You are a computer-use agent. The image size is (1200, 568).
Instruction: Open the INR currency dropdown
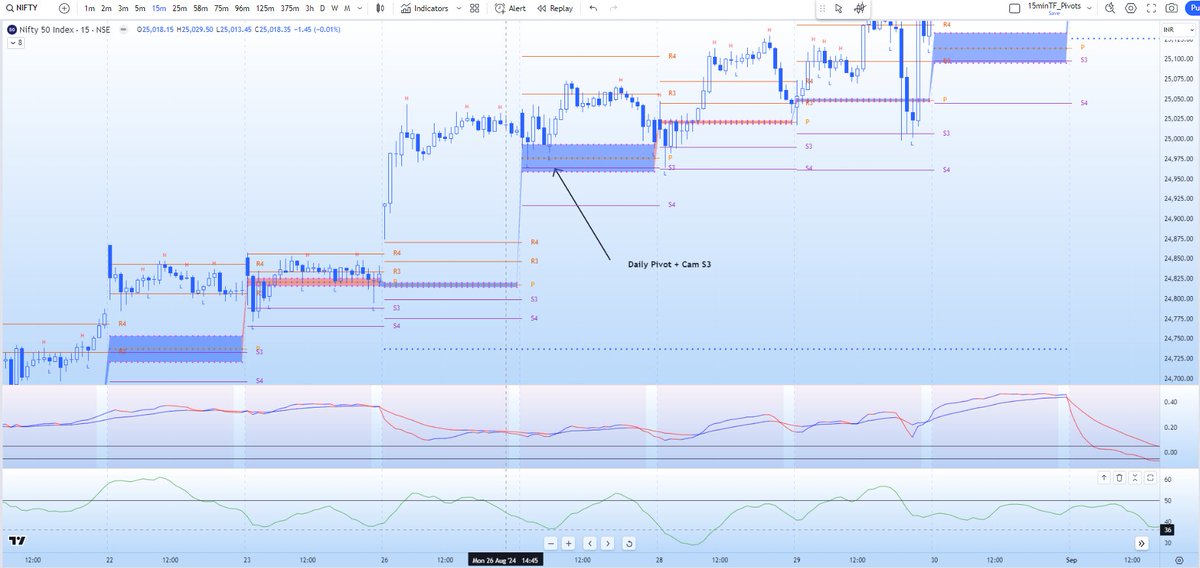coord(1177,29)
